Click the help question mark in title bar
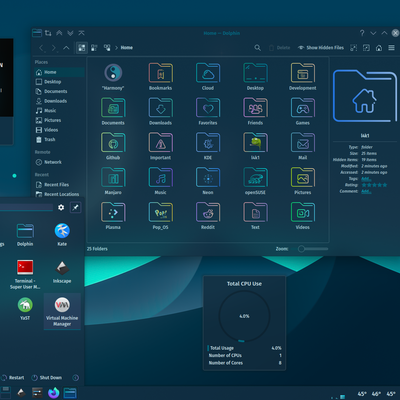 [362, 33]
